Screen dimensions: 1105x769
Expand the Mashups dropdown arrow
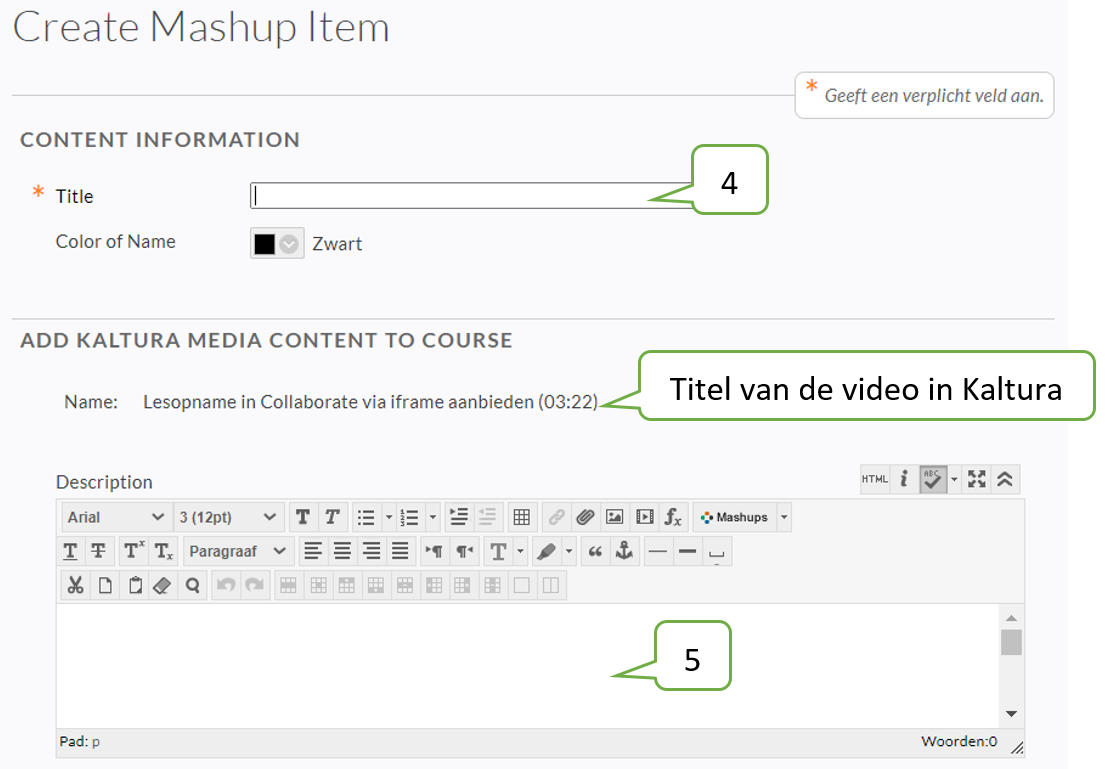pos(784,517)
